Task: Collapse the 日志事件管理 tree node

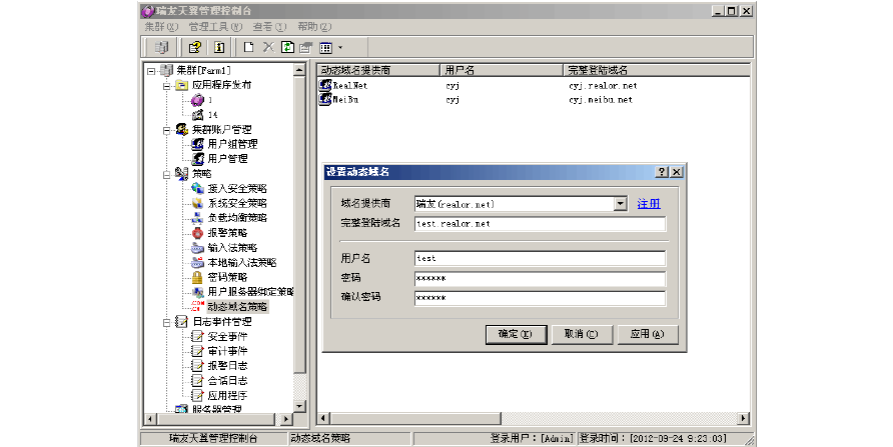Action: point(166,322)
